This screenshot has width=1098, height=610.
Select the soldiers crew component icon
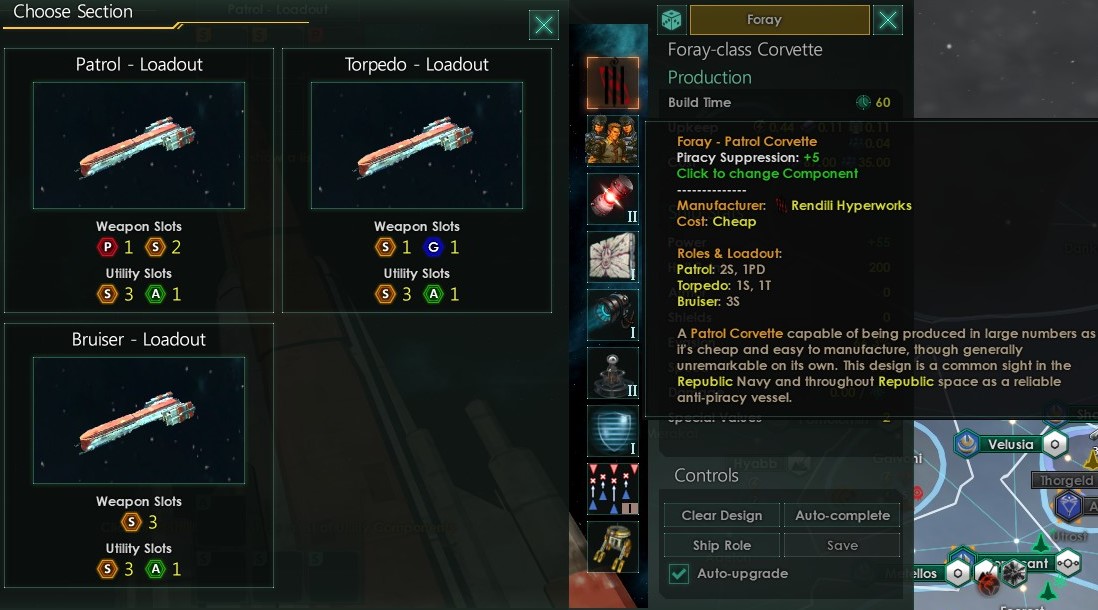(613, 141)
